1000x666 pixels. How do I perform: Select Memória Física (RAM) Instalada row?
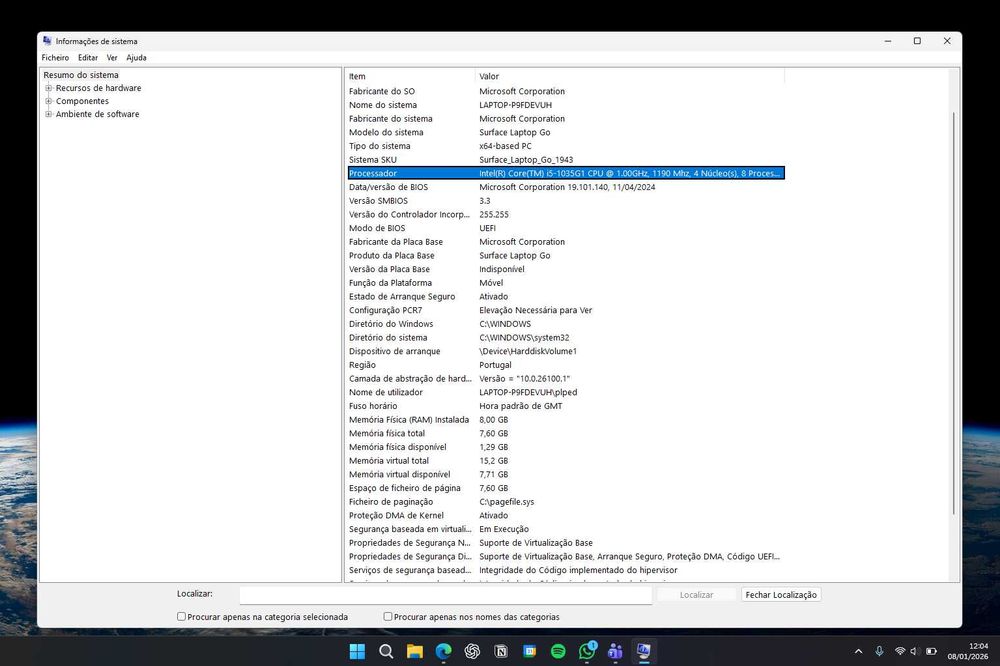(566, 420)
